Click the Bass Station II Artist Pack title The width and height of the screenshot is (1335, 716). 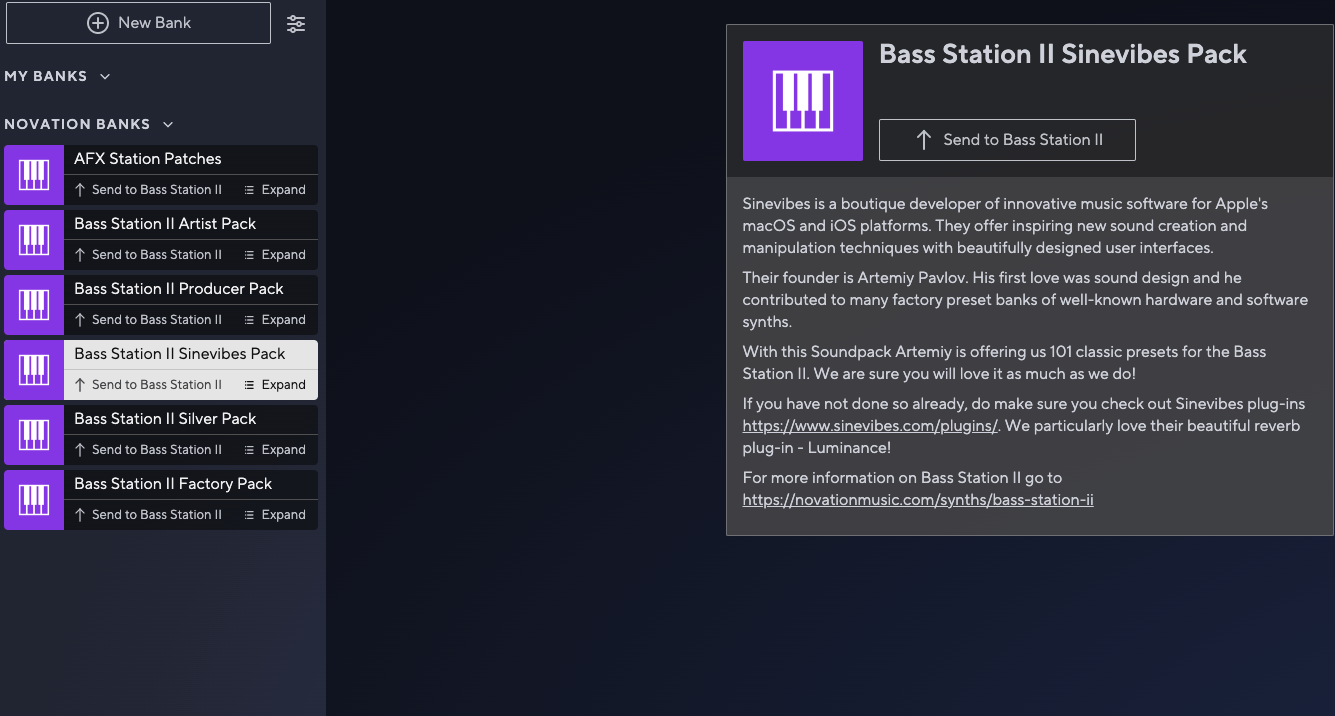[165, 224]
